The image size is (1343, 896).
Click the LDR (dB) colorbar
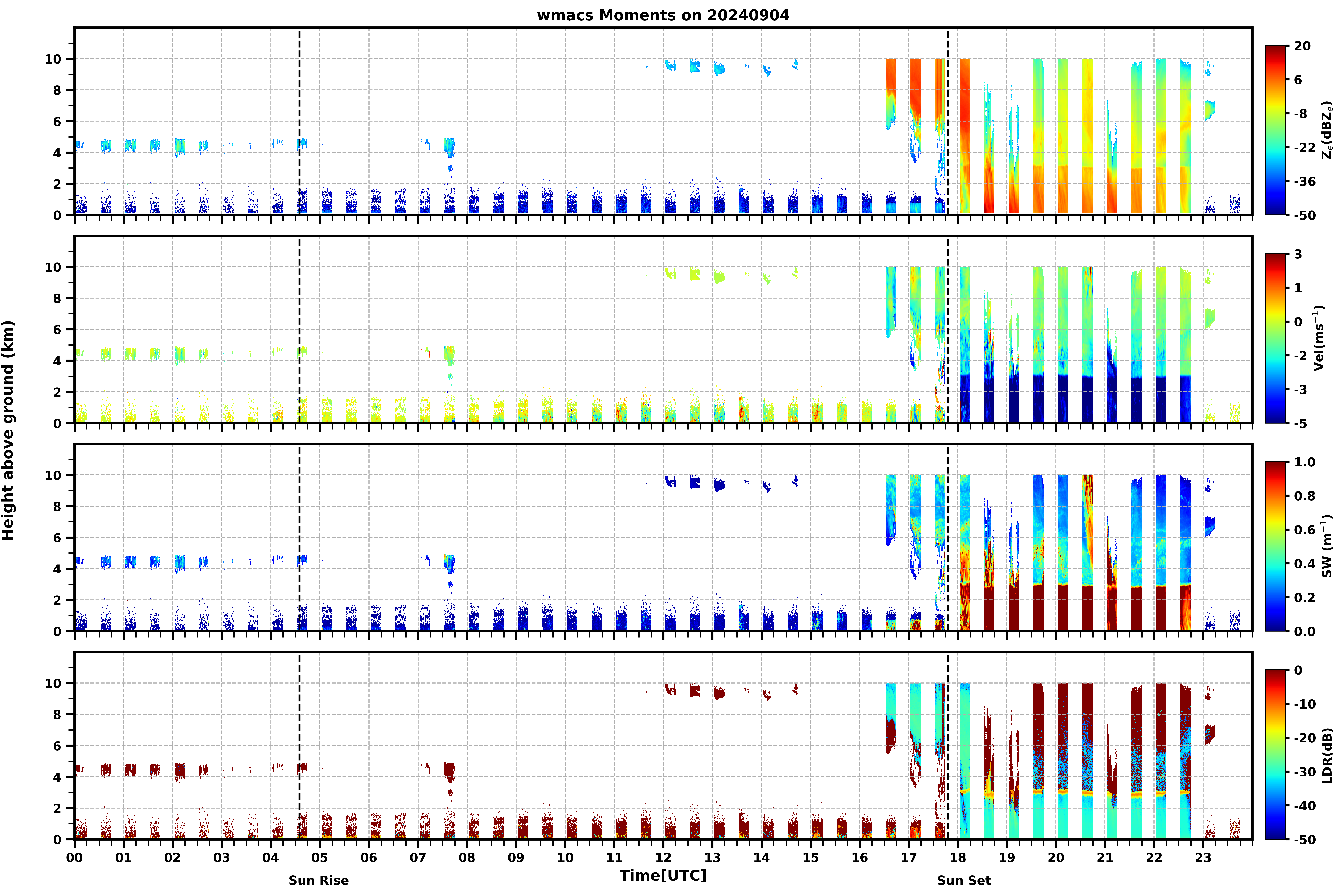coord(1276,754)
